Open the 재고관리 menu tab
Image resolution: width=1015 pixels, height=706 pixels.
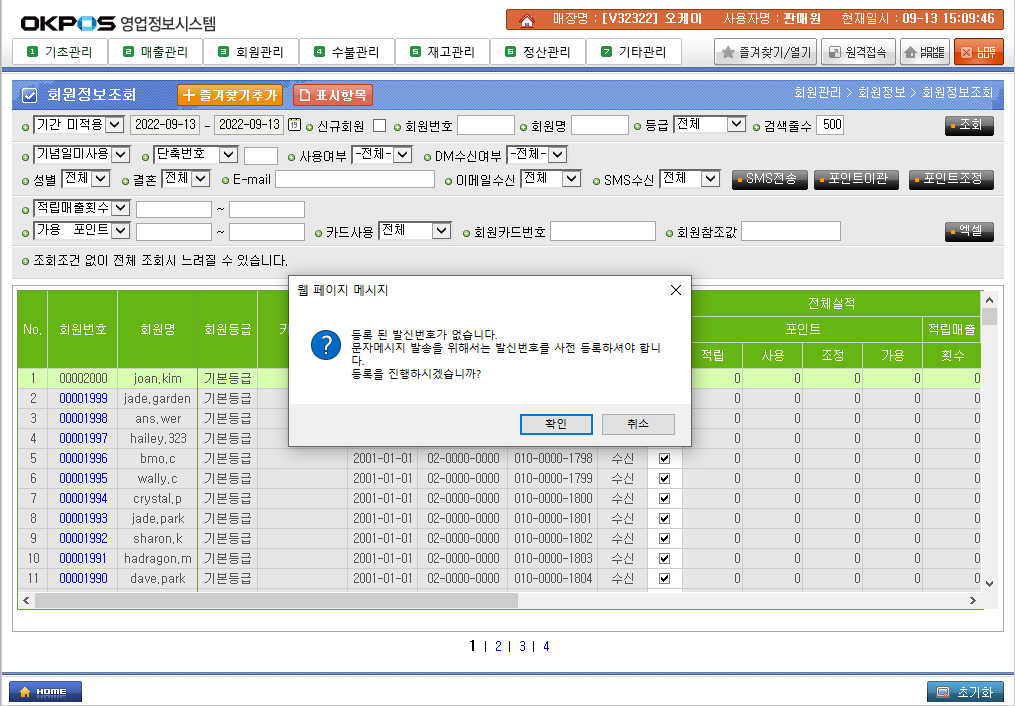click(x=443, y=52)
